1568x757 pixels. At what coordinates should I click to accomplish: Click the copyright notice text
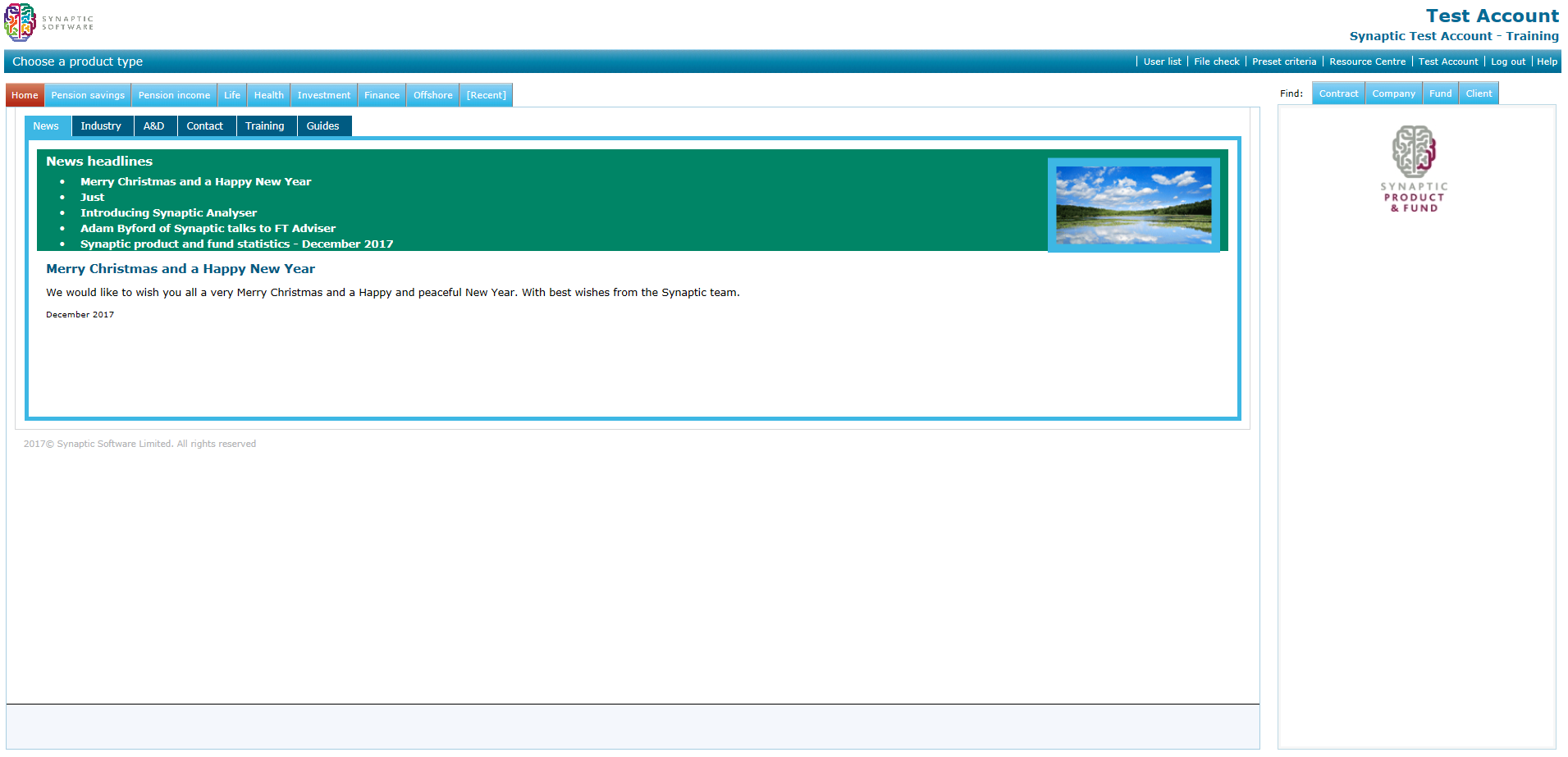(139, 444)
